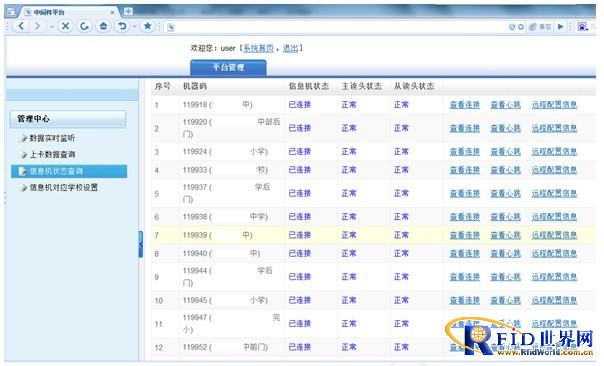The width and height of the screenshot is (604, 366).
Task: Click the shield security icon in address bar
Action: pyautogui.click(x=512, y=27)
